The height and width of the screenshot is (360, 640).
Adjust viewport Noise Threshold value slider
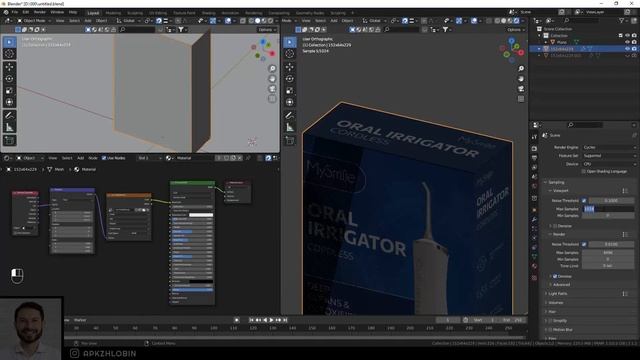click(611, 200)
